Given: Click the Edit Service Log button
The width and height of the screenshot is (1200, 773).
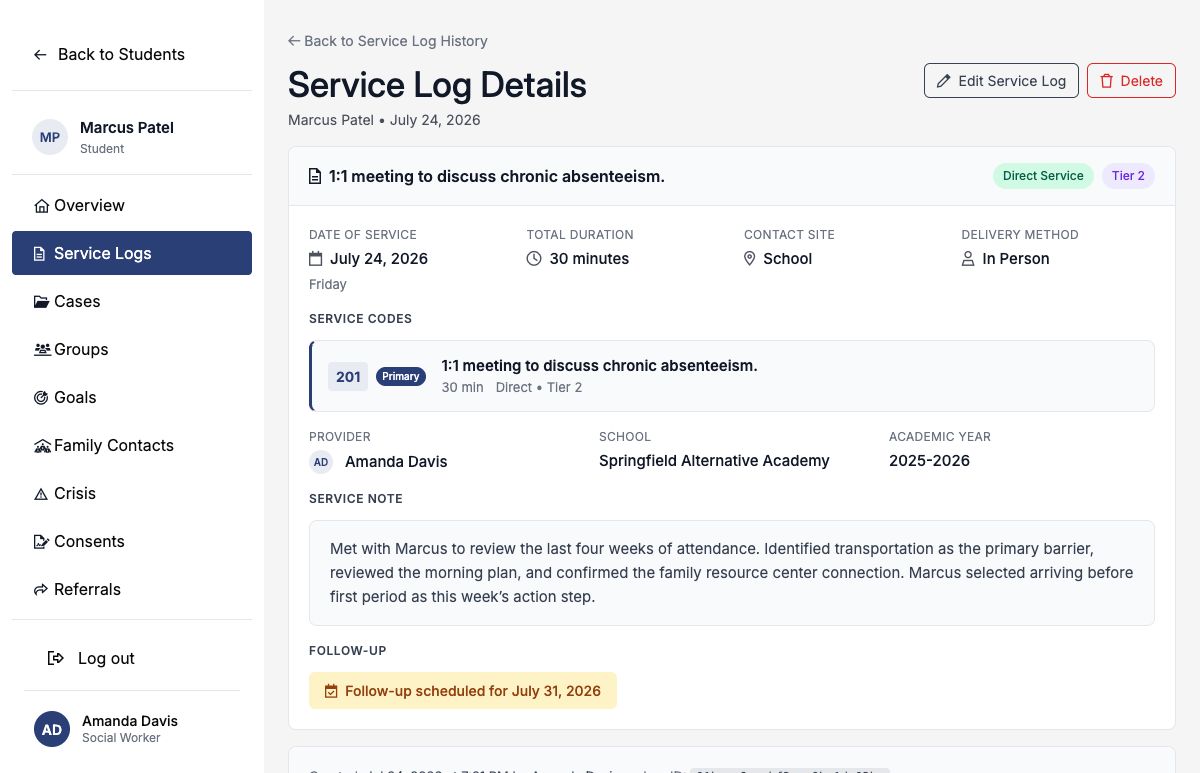Looking at the screenshot, I should (x=1001, y=81).
